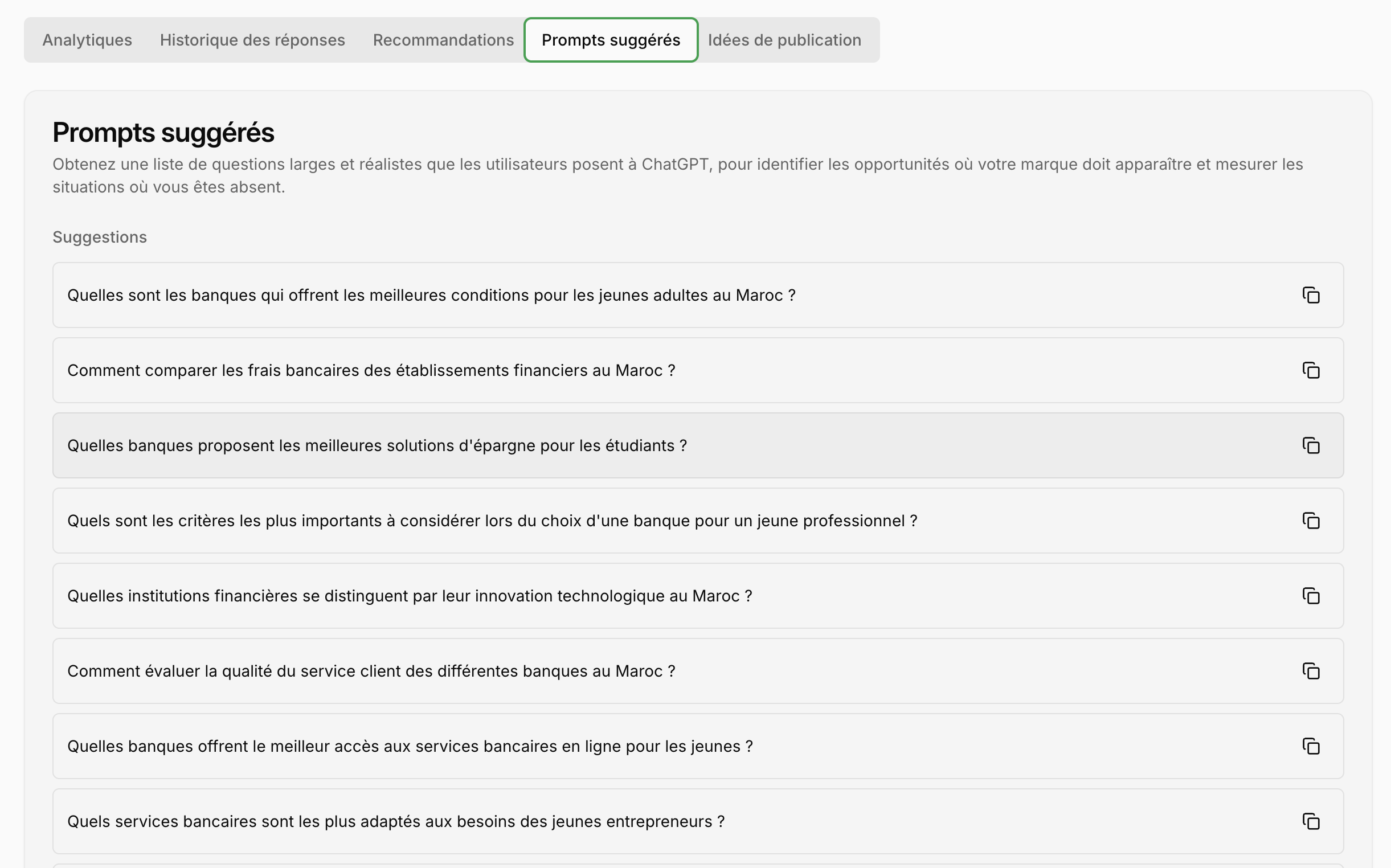The height and width of the screenshot is (868, 1391).
Task: Copy the innovation technologique prompt
Action: click(x=1311, y=596)
